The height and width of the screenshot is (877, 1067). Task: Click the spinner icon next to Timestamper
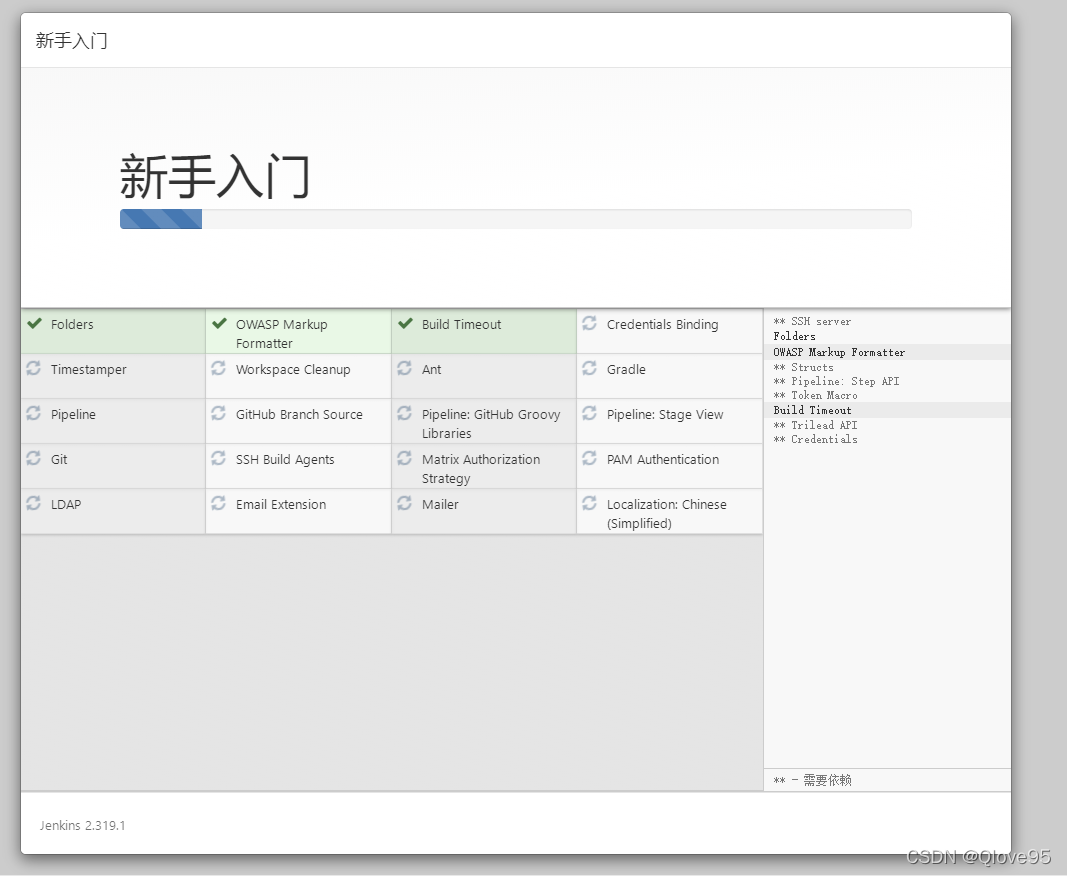(x=33, y=369)
